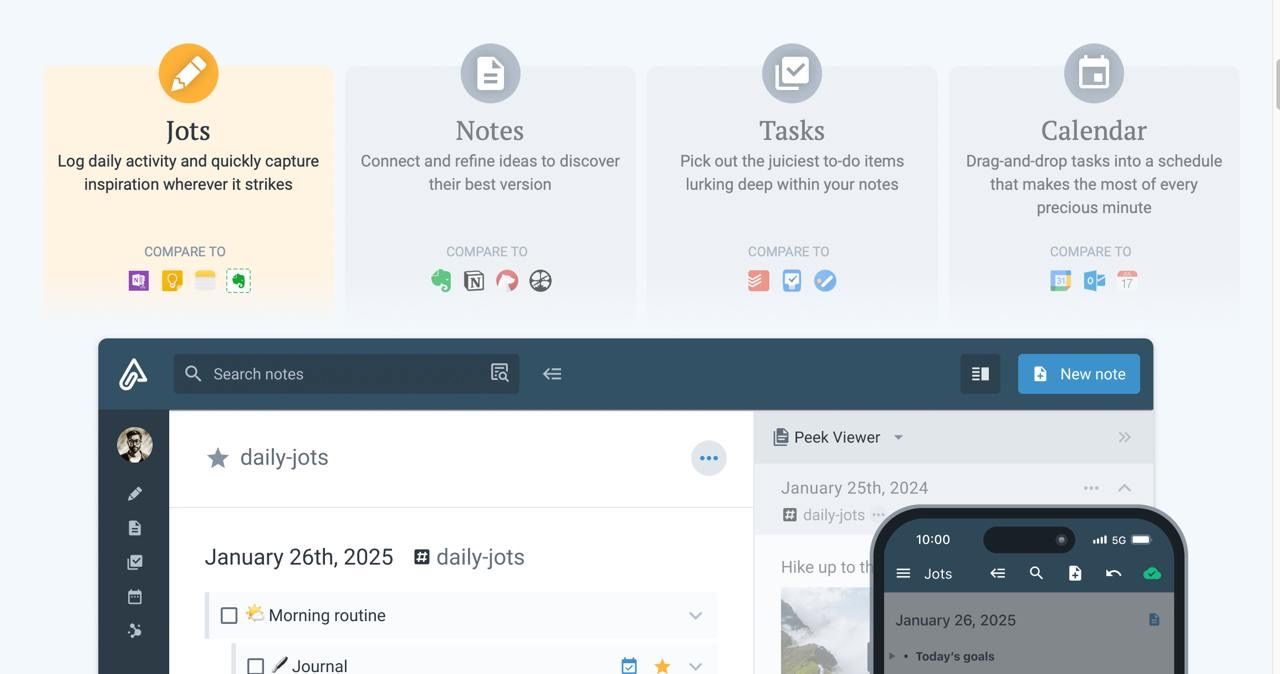Image resolution: width=1280 pixels, height=674 pixels.
Task: Open the Notes document icon in sidebar
Action: coord(135,528)
